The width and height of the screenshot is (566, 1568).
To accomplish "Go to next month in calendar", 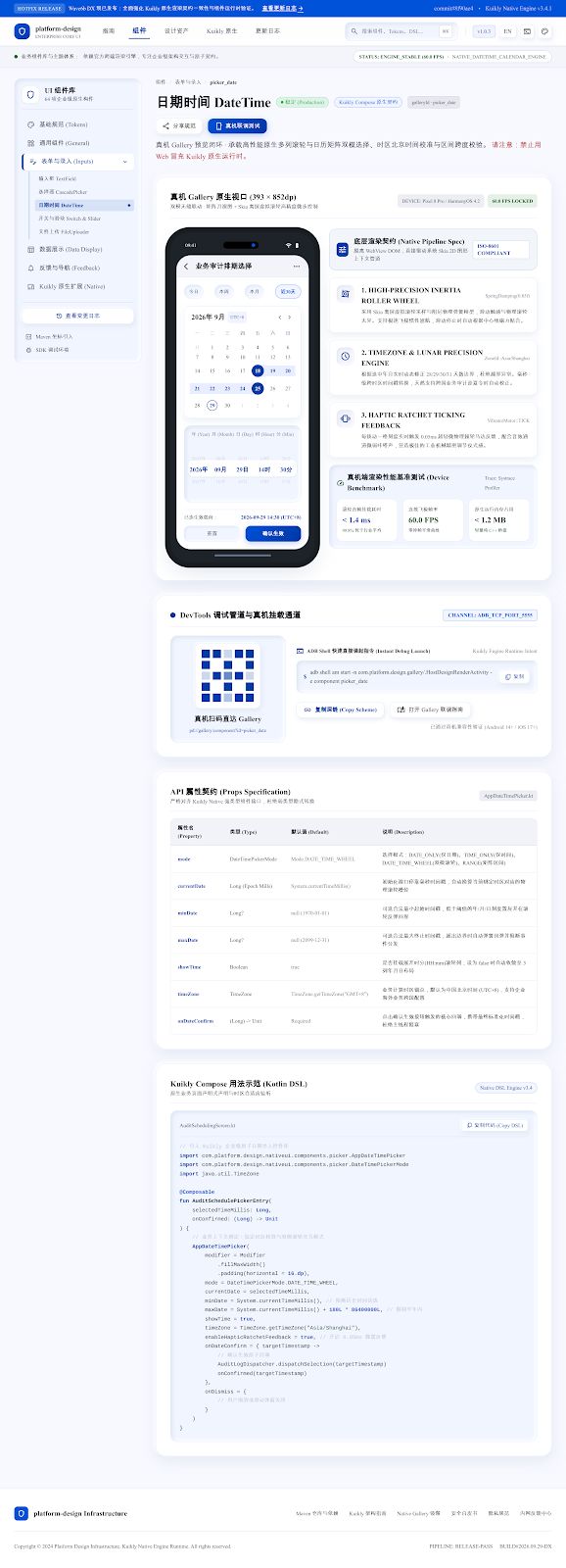I will 290,318.
